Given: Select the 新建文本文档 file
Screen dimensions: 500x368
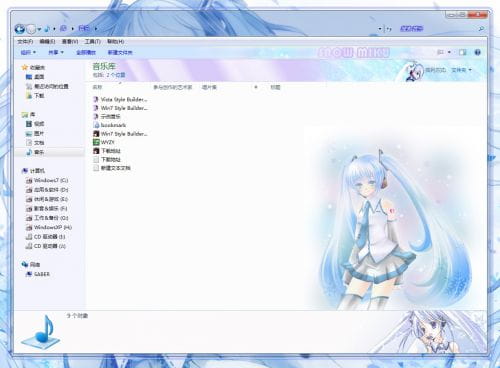Looking at the screenshot, I should [112, 168].
